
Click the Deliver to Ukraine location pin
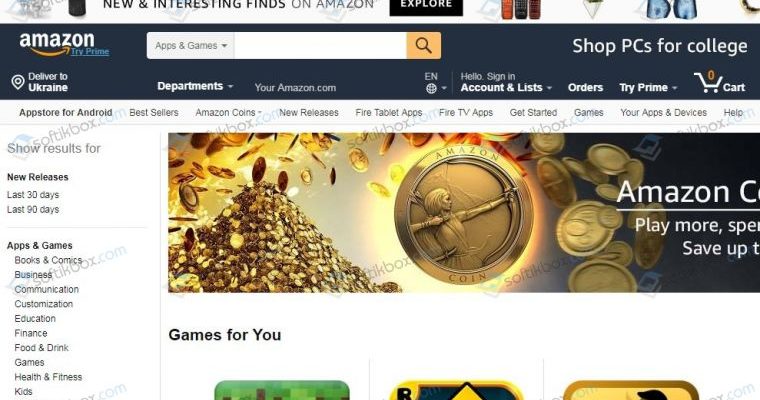coord(18,82)
